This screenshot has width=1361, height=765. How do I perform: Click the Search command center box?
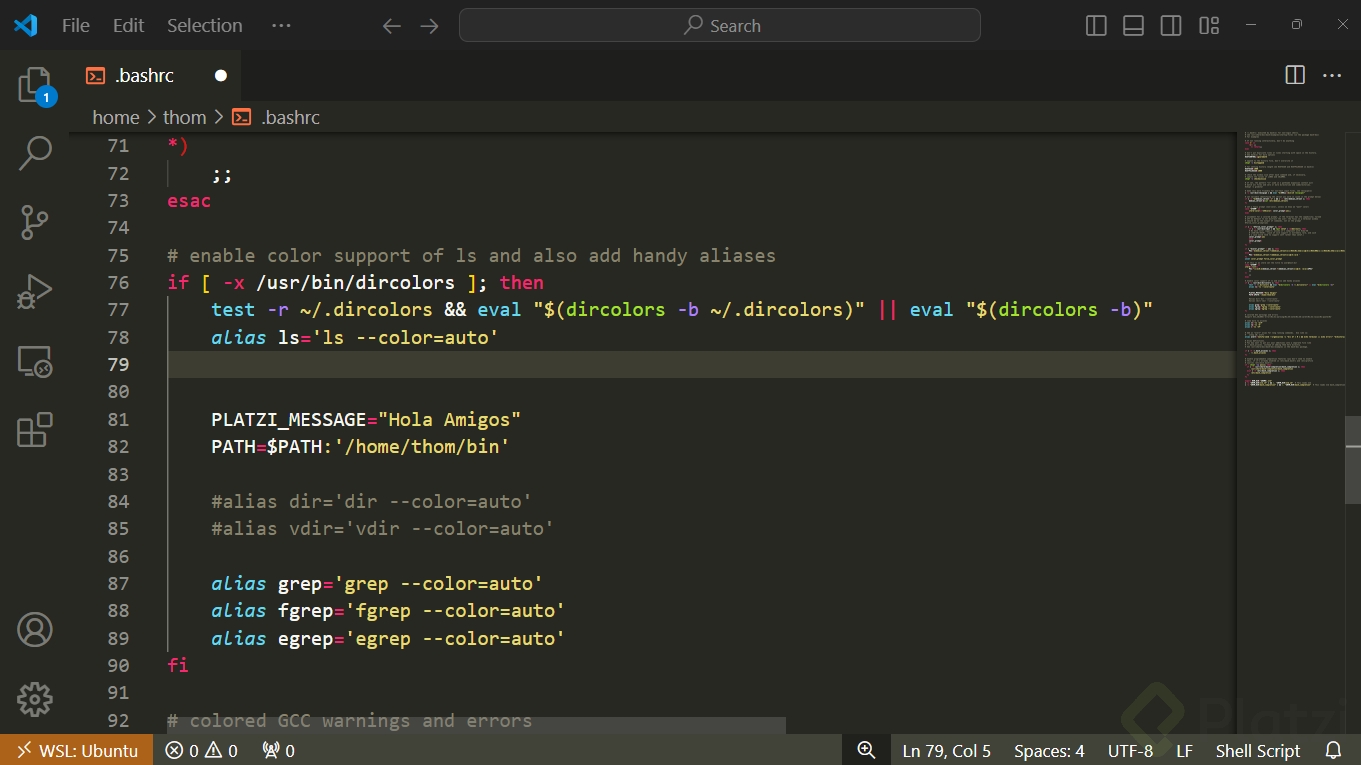[720, 26]
